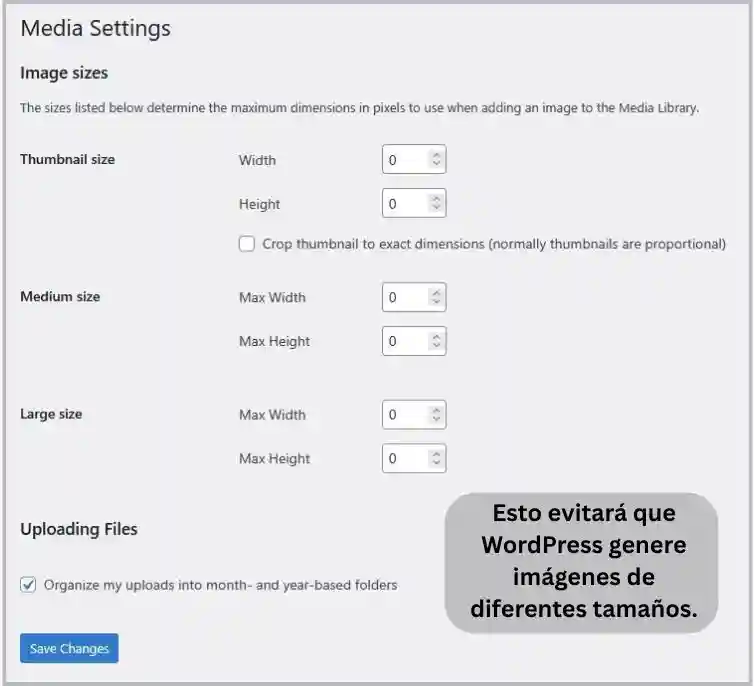Decrease Medium Max Height with down arrow
Viewport: 755px width, 686px height.
[x=436, y=345]
